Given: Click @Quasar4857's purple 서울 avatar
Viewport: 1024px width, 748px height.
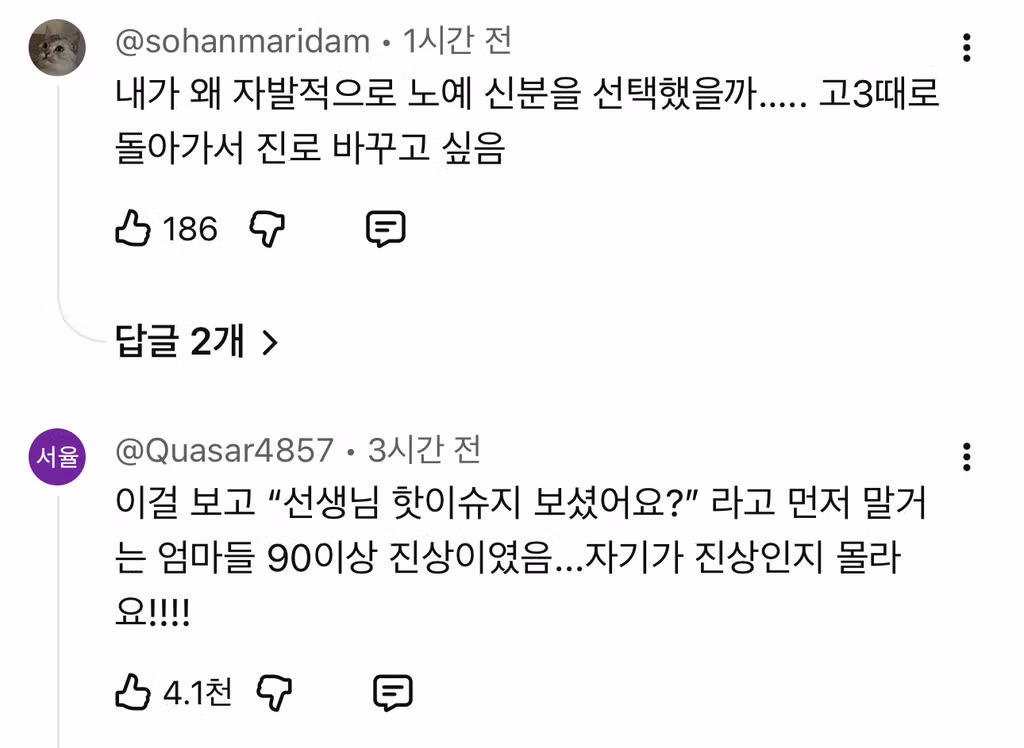Looking at the screenshot, I should (x=57, y=456).
